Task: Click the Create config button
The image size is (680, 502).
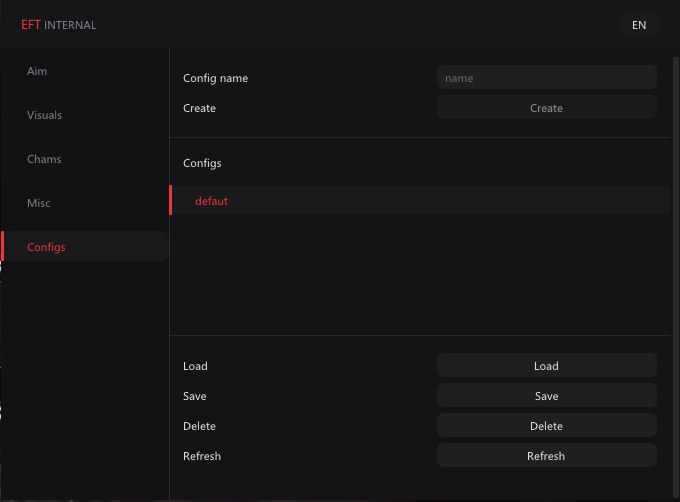Action: coord(546,108)
